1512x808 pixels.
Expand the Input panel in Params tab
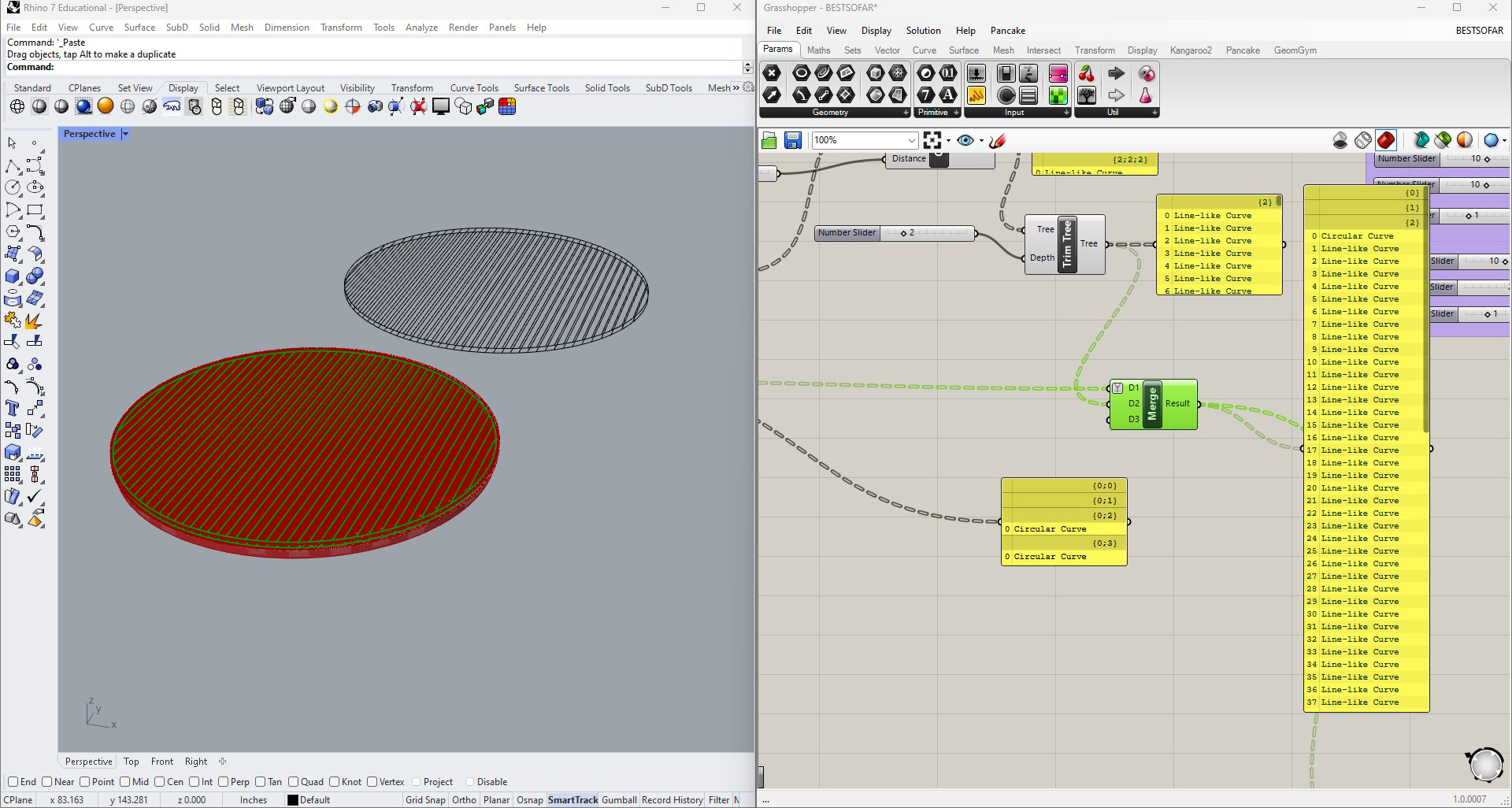1066,113
